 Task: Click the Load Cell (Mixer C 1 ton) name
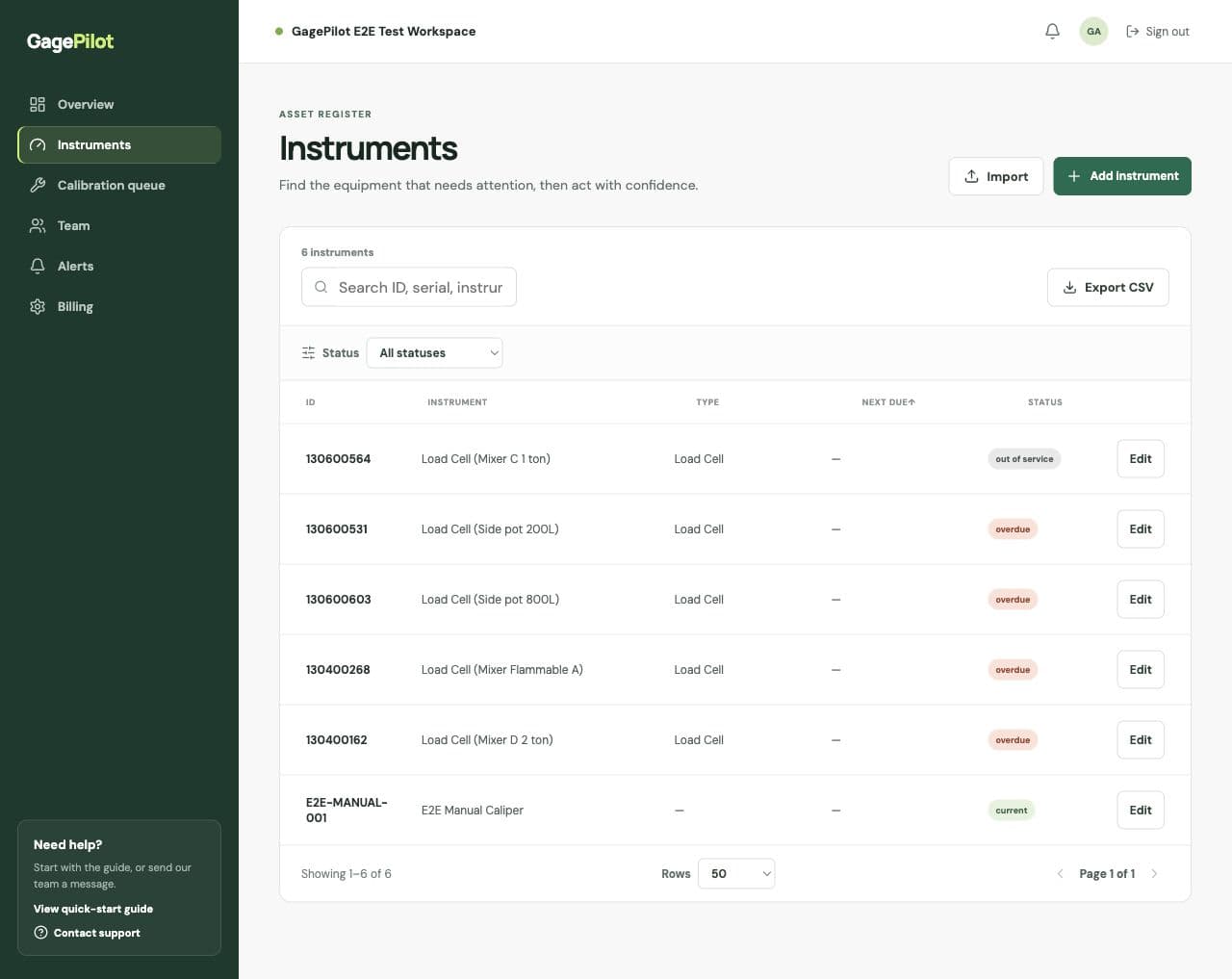(486, 458)
